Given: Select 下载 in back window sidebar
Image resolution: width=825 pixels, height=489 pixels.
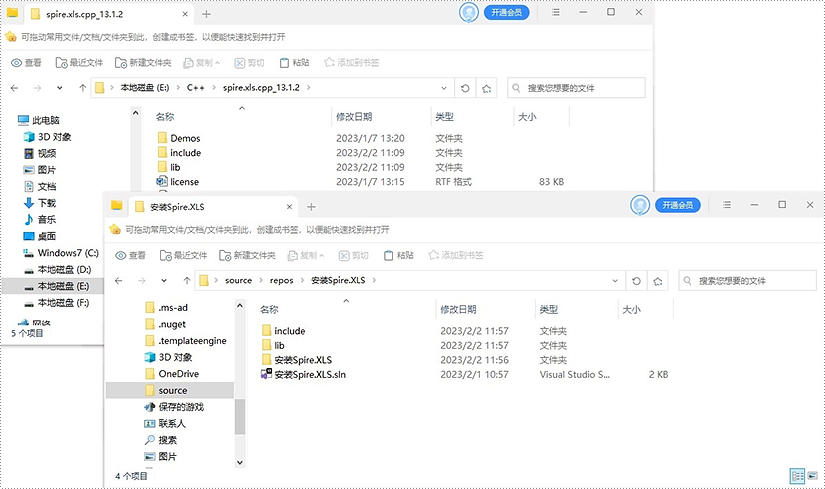Looking at the screenshot, I should pos(39,203).
